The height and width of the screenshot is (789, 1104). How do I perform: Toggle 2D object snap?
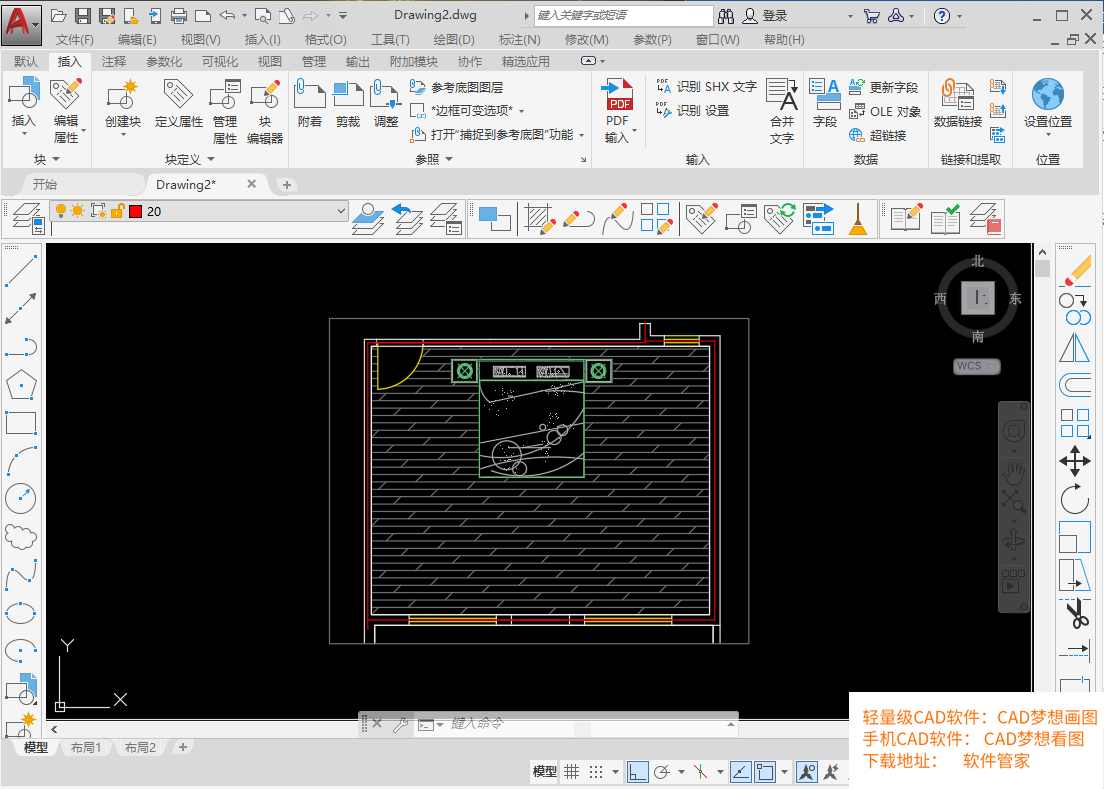click(x=765, y=772)
